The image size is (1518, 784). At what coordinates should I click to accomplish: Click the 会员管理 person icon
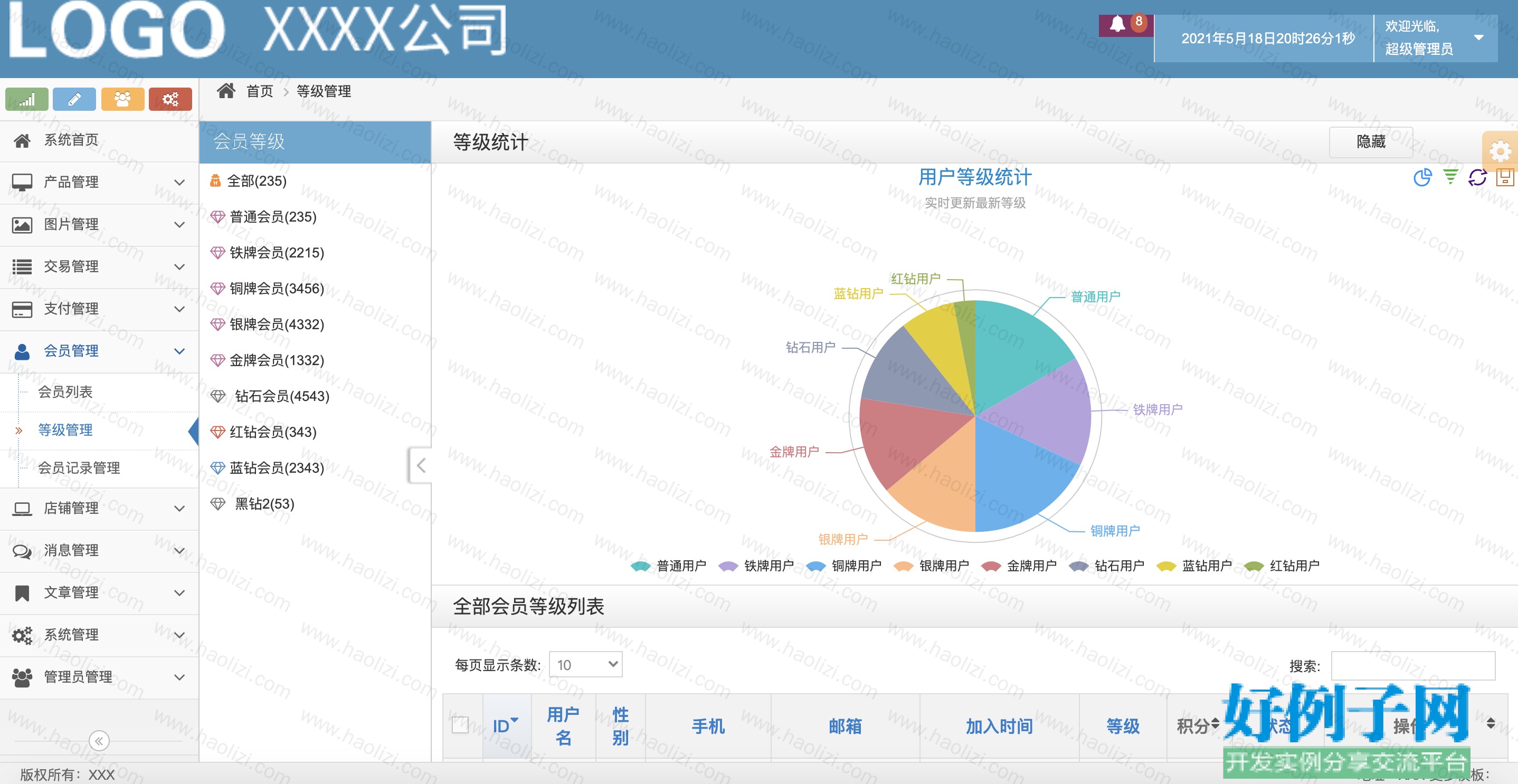pyautogui.click(x=22, y=351)
